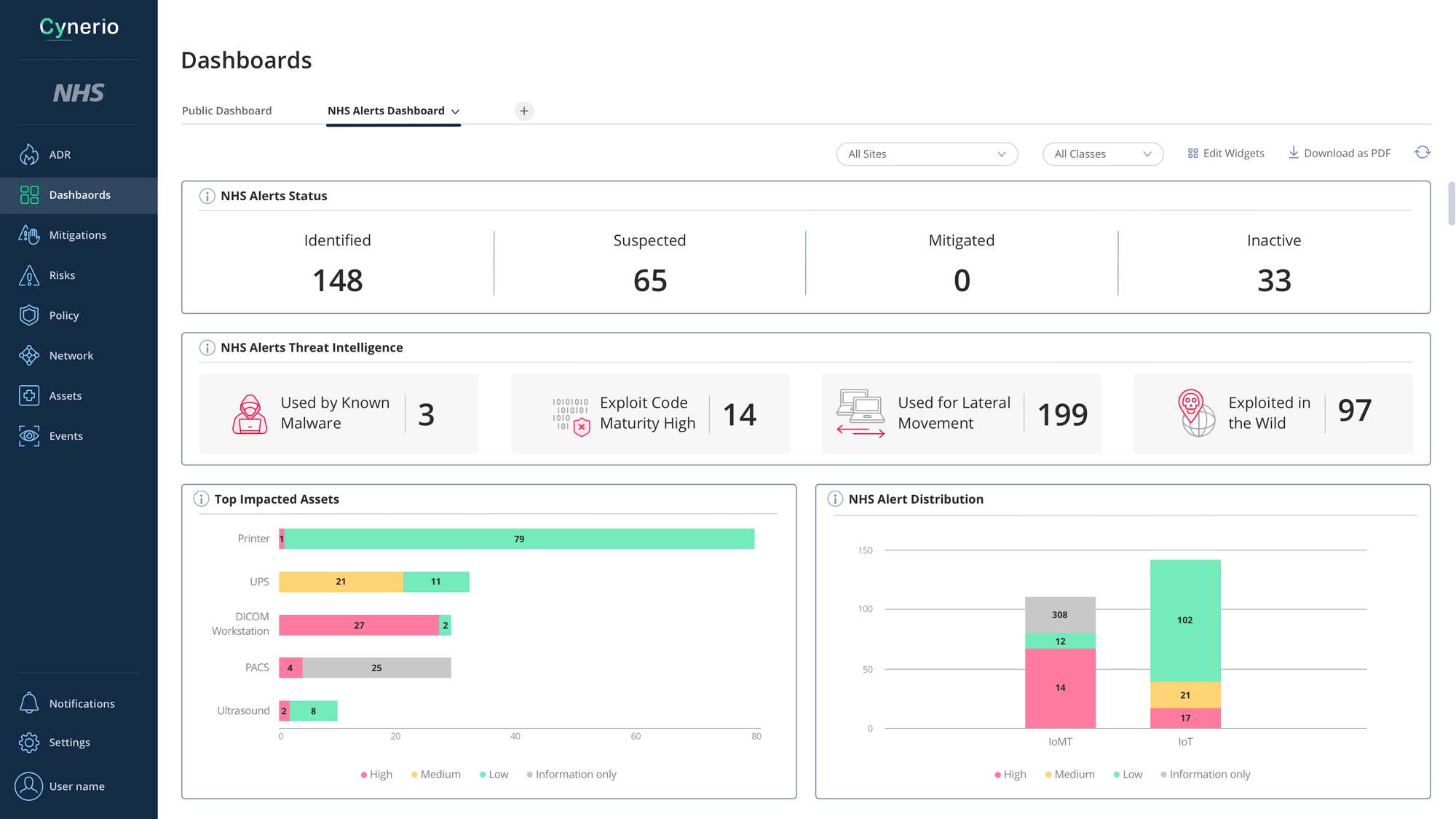Viewport: 1456px width, 819px height.
Task: Click the refresh dashboard icon
Action: pos(1423,153)
